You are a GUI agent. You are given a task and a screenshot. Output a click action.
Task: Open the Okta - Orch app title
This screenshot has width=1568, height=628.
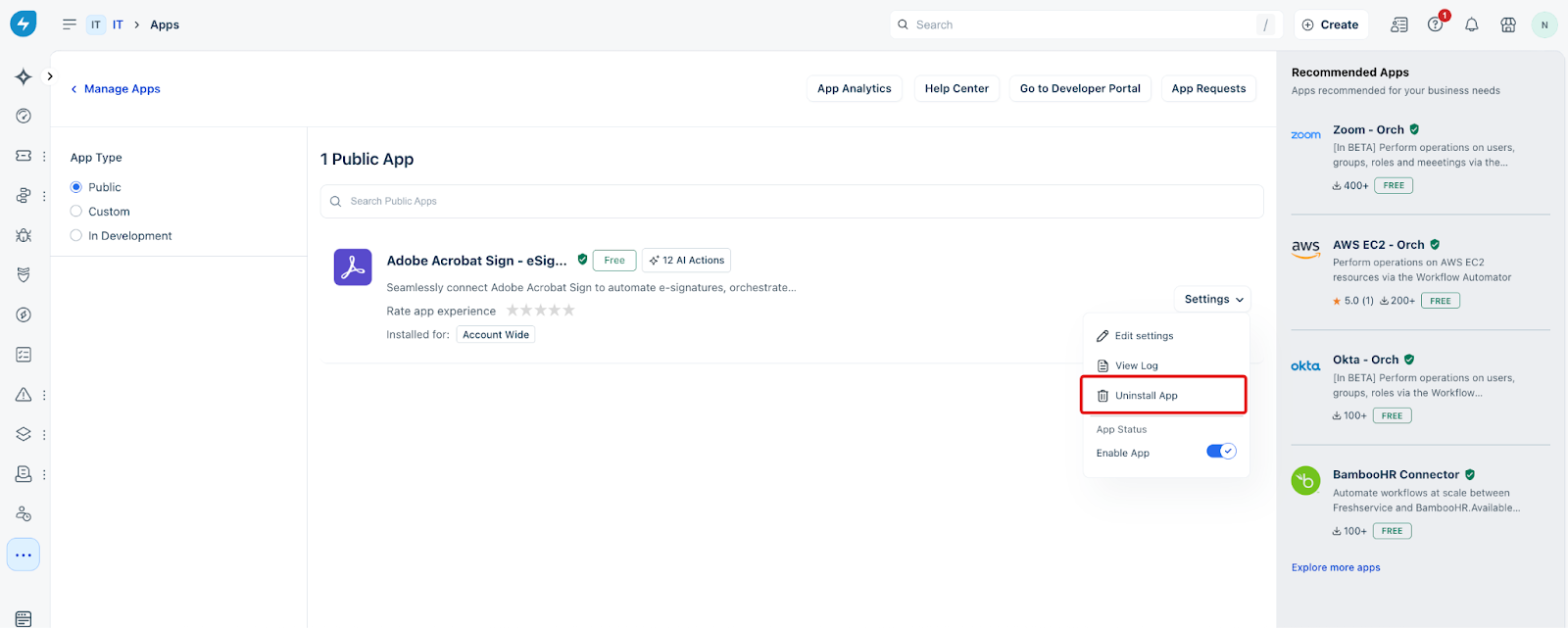1365,360
